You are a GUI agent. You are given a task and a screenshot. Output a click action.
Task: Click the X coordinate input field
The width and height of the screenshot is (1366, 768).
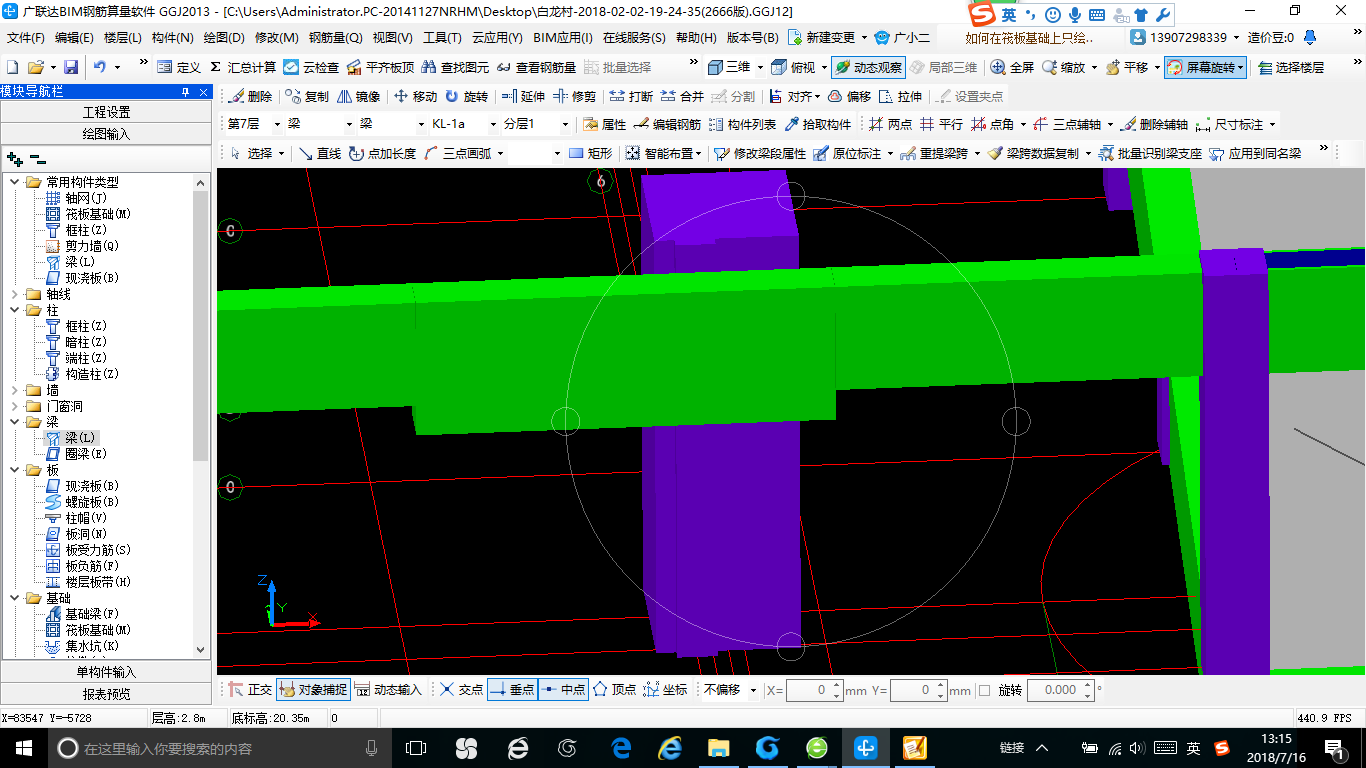814,690
